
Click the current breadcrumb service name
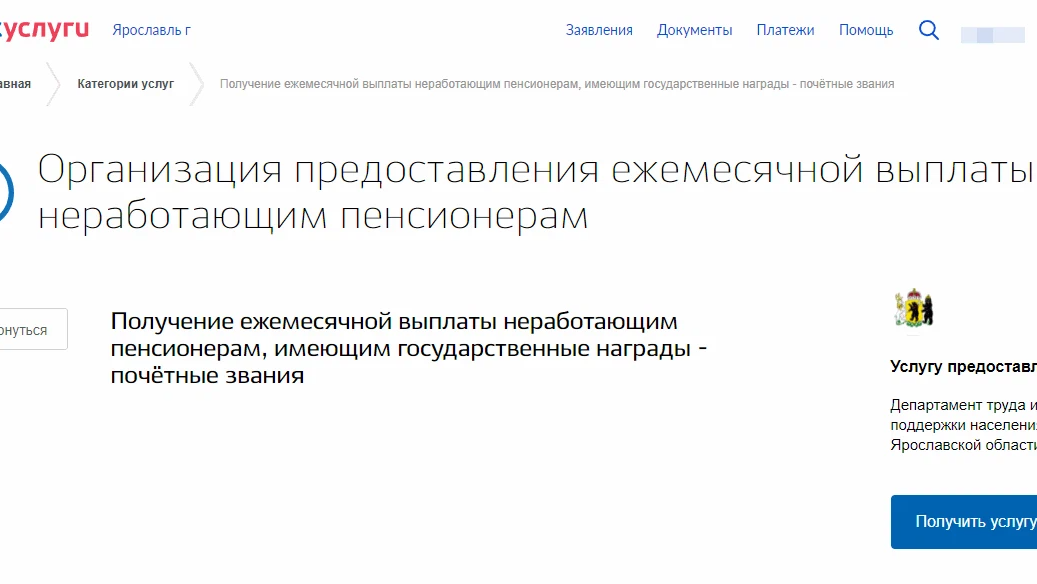(x=558, y=85)
